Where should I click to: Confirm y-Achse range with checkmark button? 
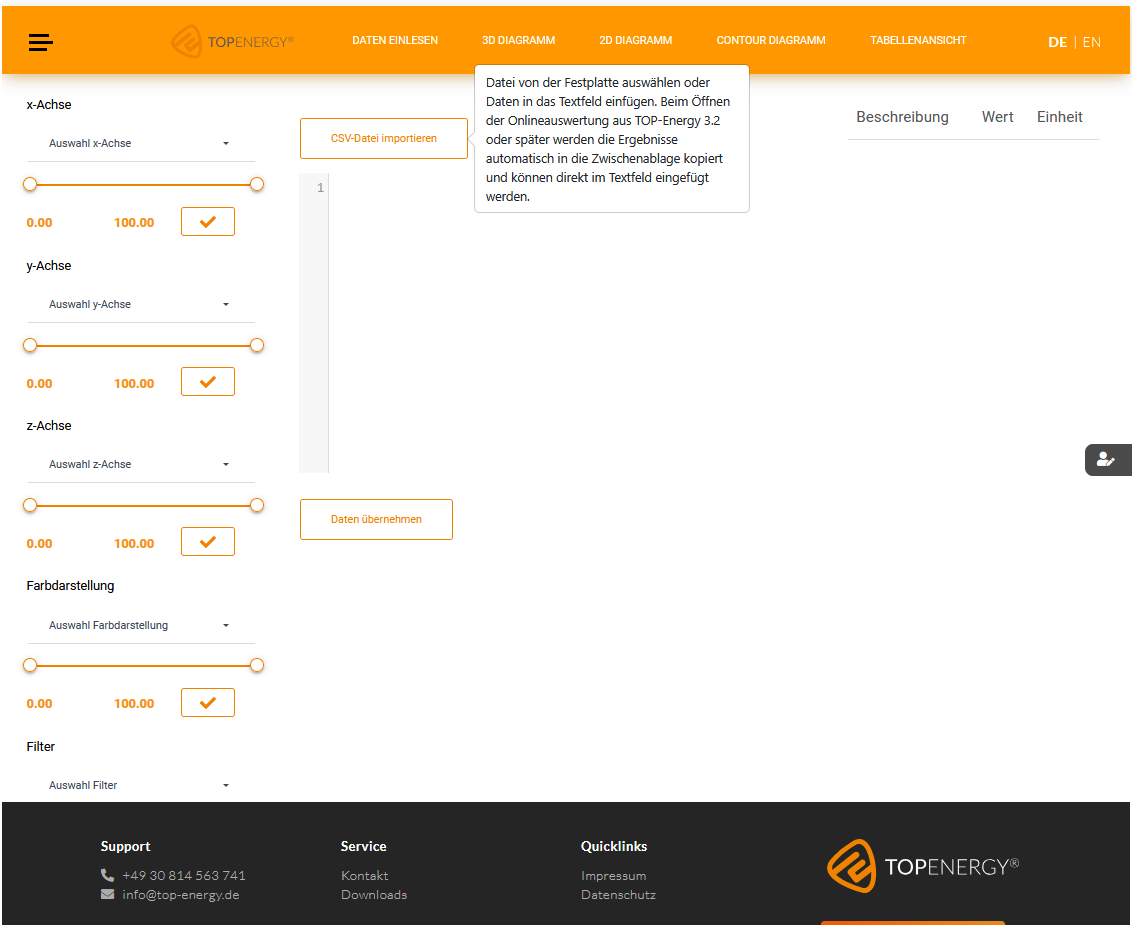pyautogui.click(x=208, y=382)
